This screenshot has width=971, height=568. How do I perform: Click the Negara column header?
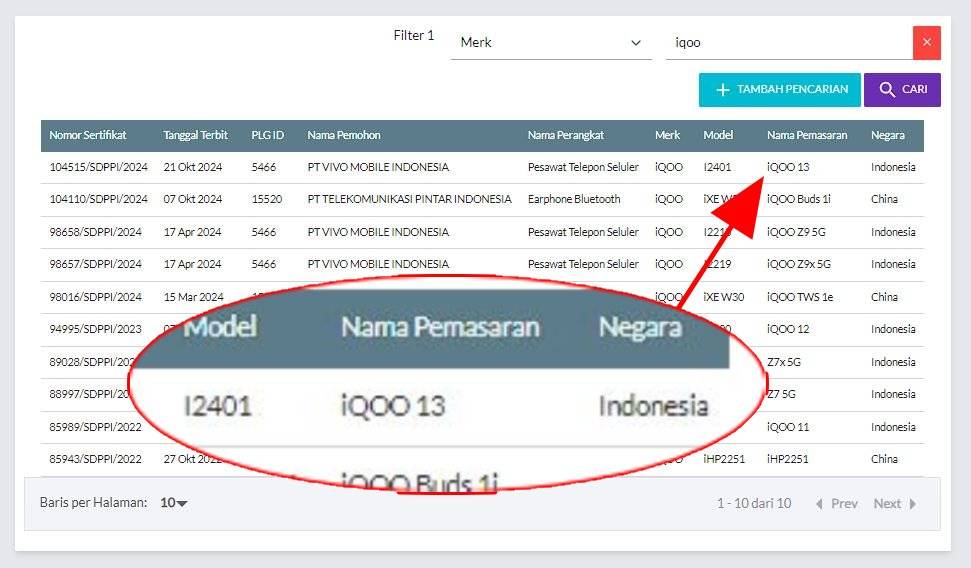tap(887, 135)
